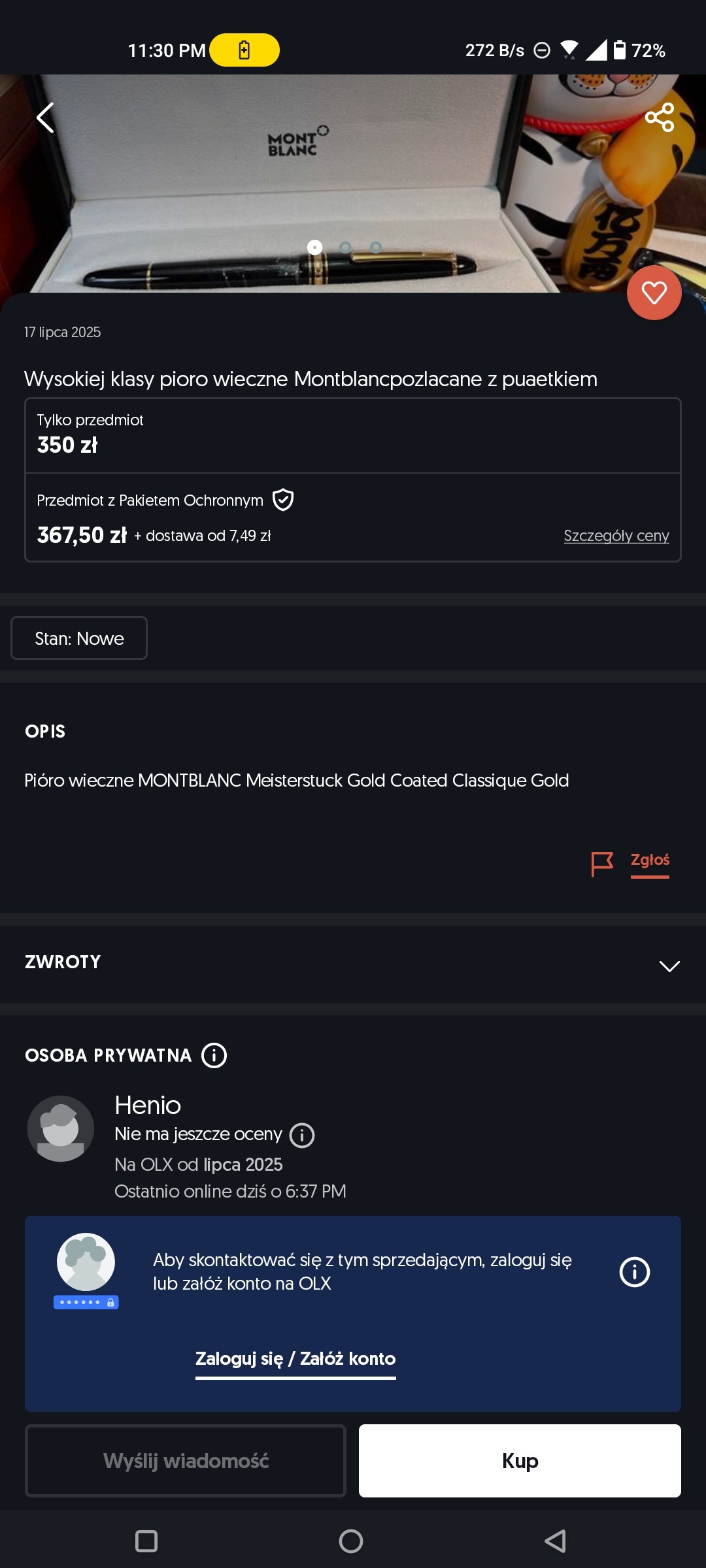Image resolution: width=706 pixels, height=1568 pixels.
Task: Tap the back arrow icon
Action: (x=45, y=118)
